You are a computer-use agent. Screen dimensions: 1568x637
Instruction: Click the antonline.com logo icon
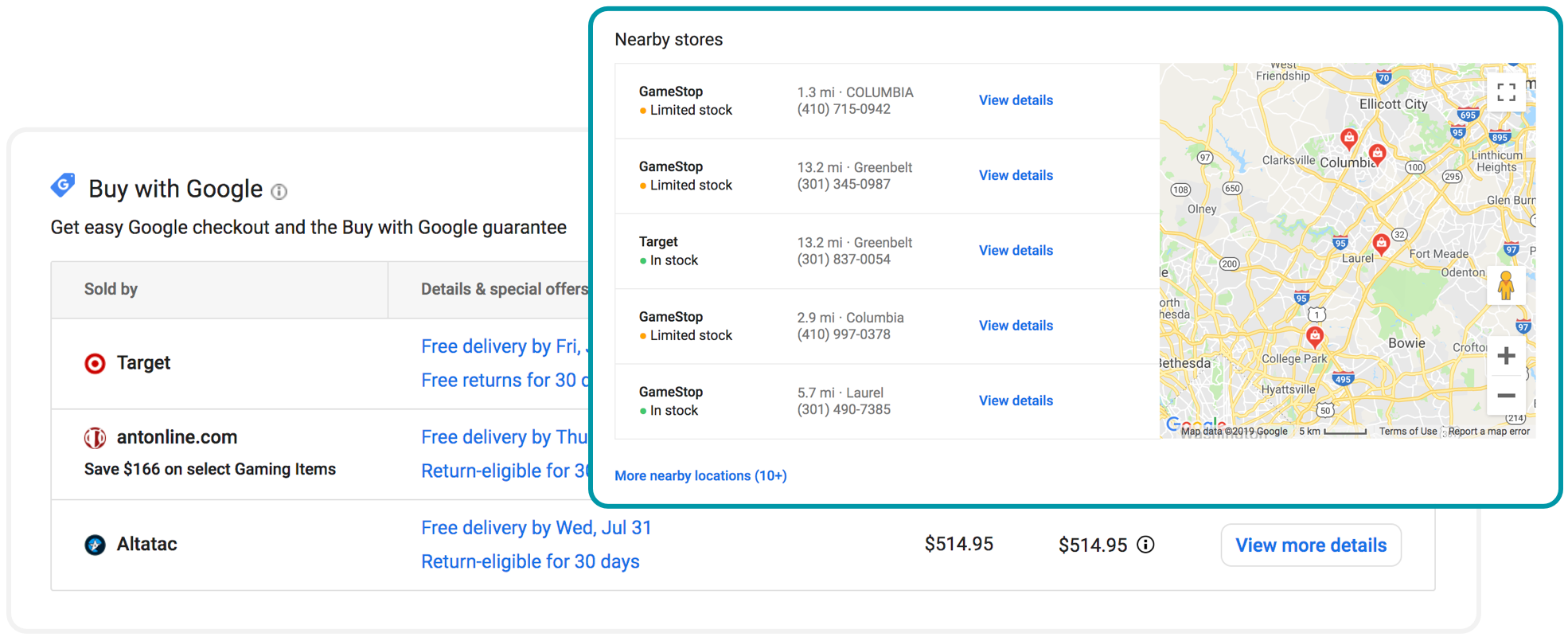tap(95, 438)
